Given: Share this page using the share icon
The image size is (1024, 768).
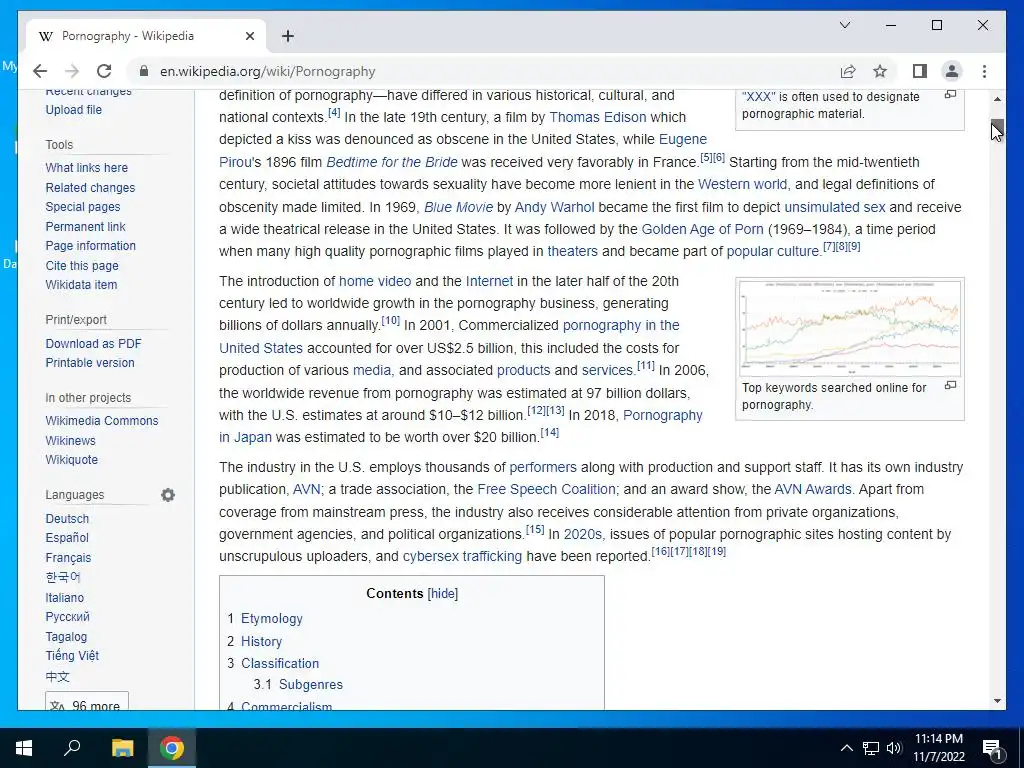Looking at the screenshot, I should (848, 71).
